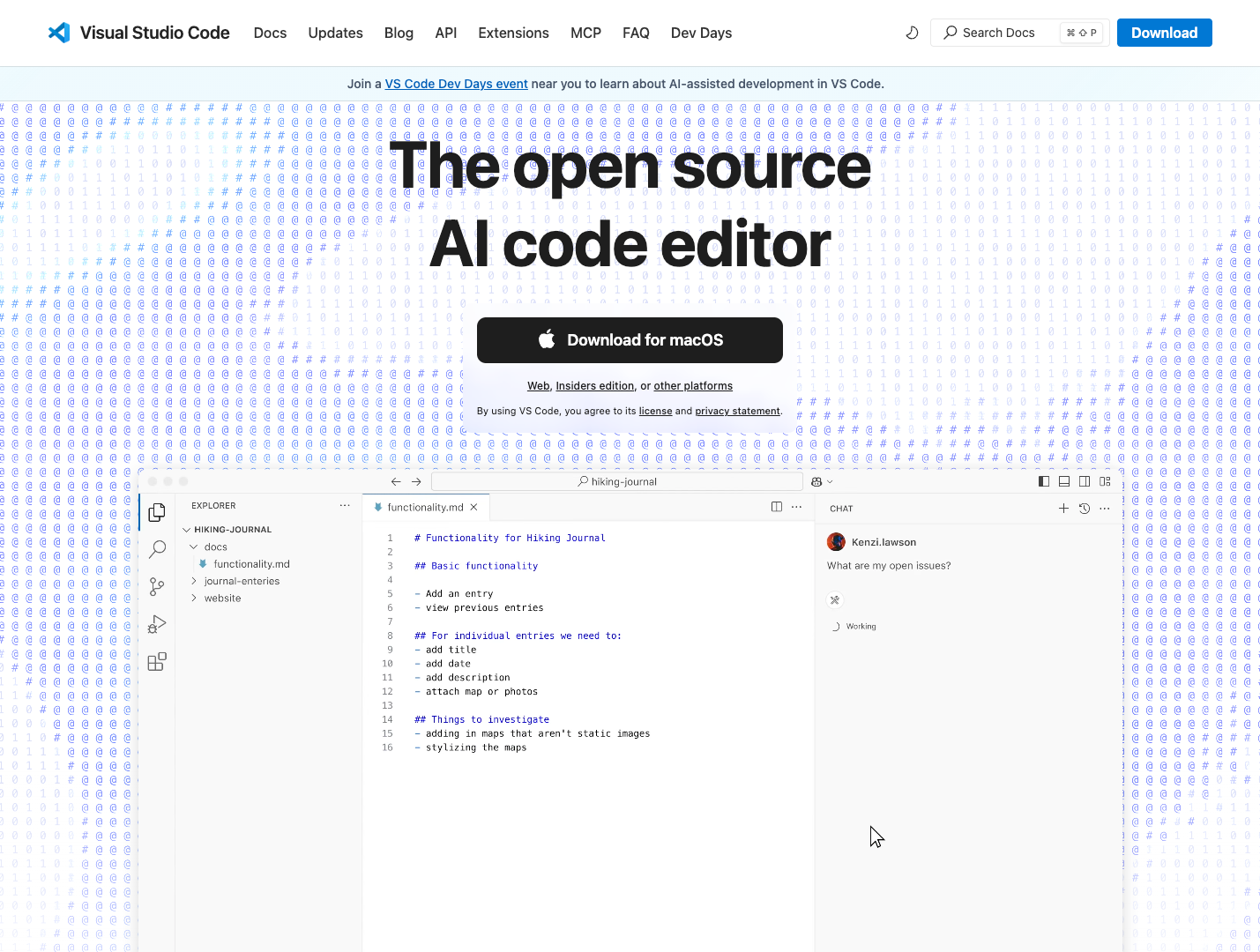
Task: Click the Search Docs input field
Action: pyautogui.click(x=999, y=33)
